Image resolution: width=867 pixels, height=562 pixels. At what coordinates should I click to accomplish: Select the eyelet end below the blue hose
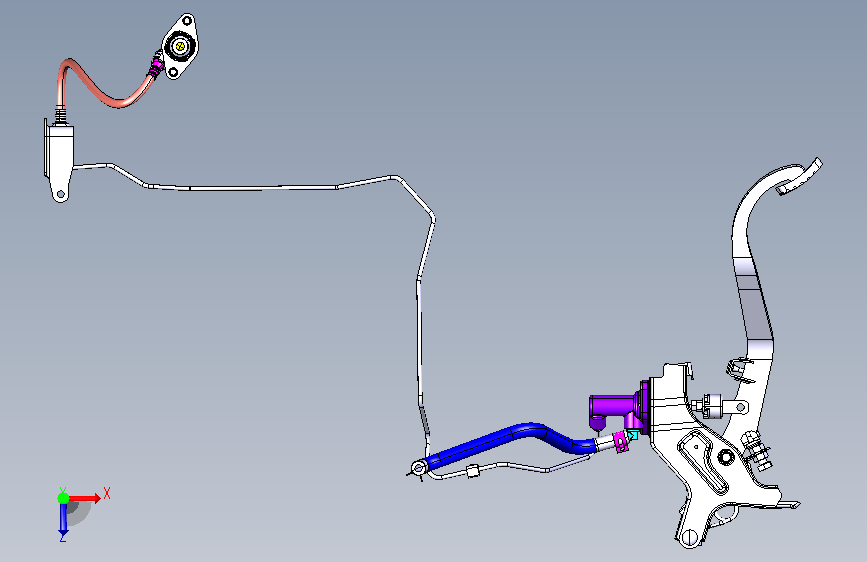[x=419, y=469]
